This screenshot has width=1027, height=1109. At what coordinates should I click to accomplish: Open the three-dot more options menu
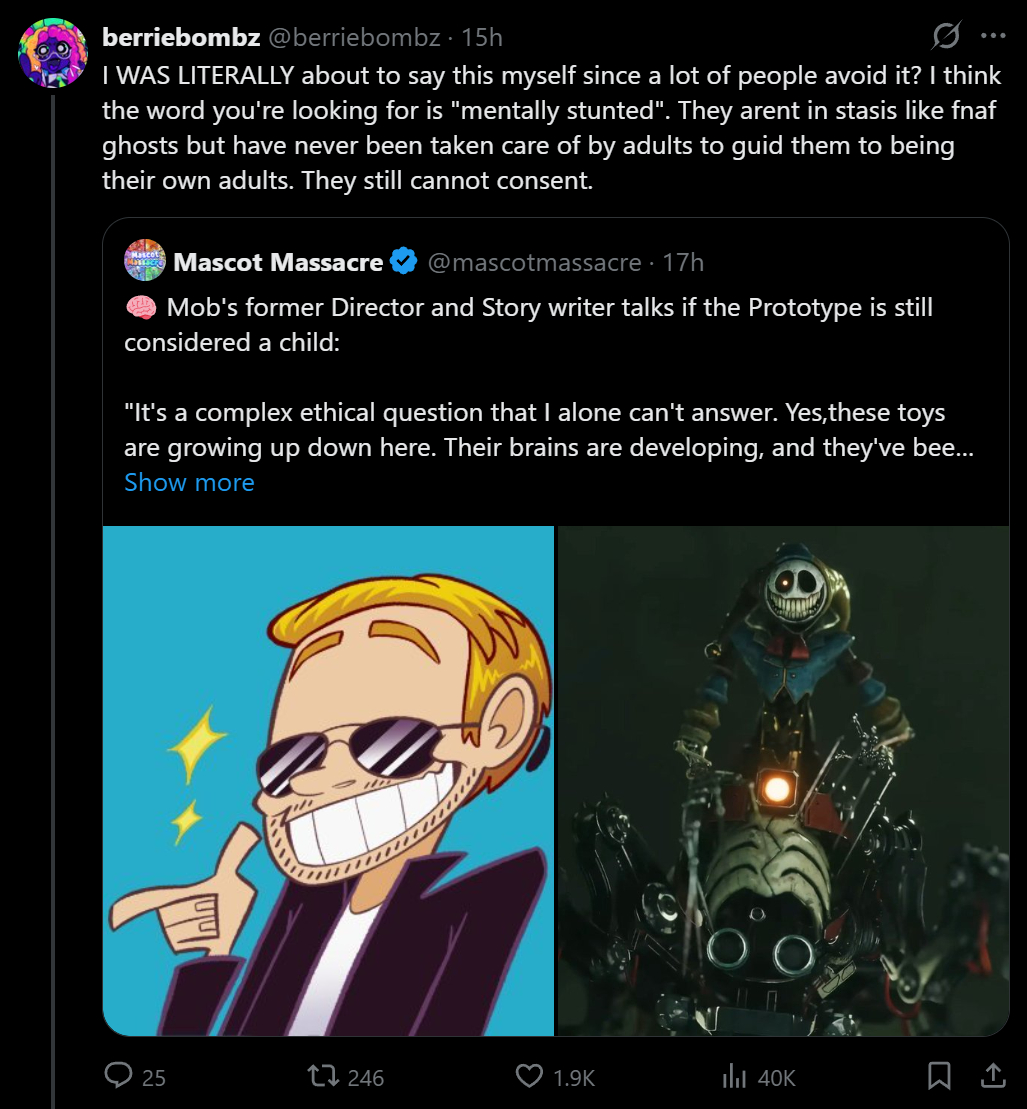pyautogui.click(x=993, y=37)
